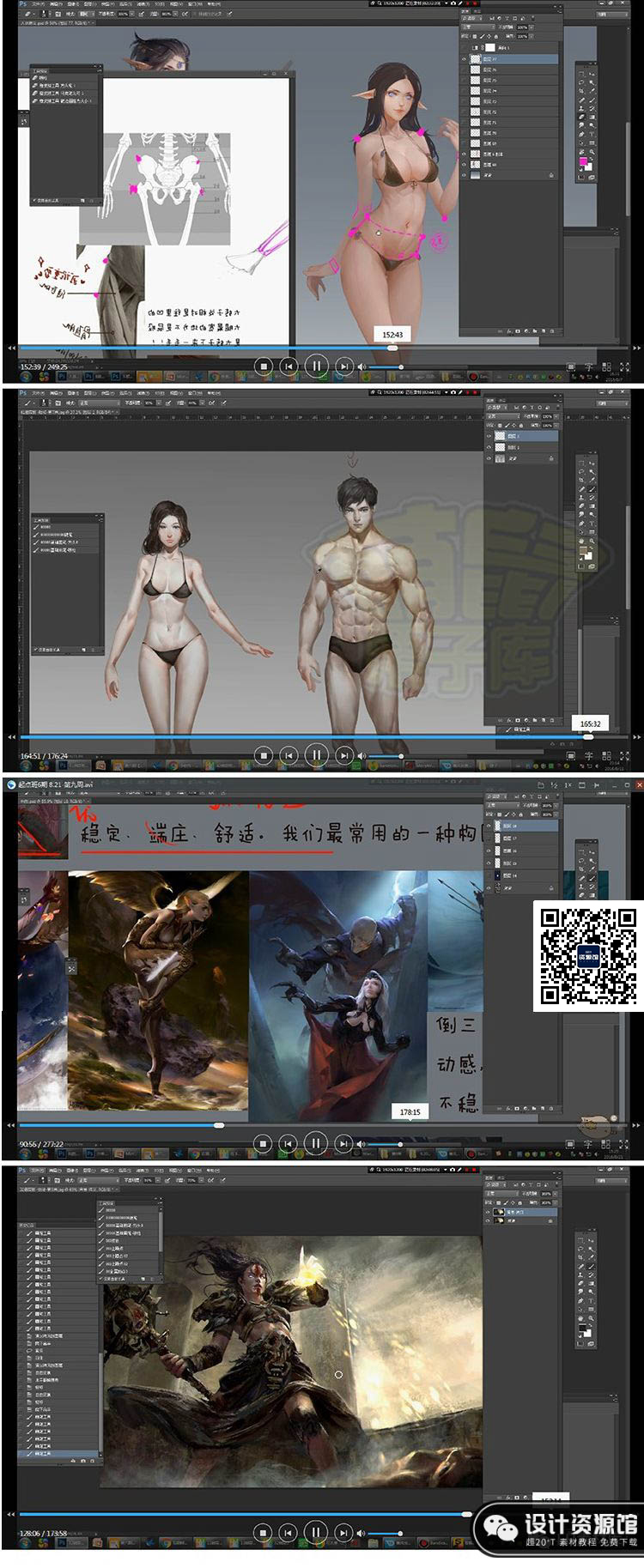Click the '起点班6期 8.21 第九周.avi' title text
This screenshot has width=644, height=1568.
tap(56, 784)
